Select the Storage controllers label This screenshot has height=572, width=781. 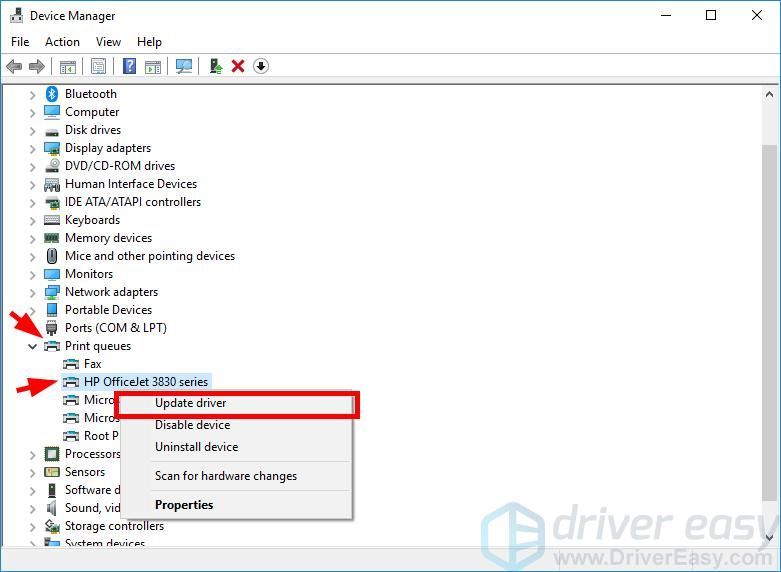(x=115, y=526)
